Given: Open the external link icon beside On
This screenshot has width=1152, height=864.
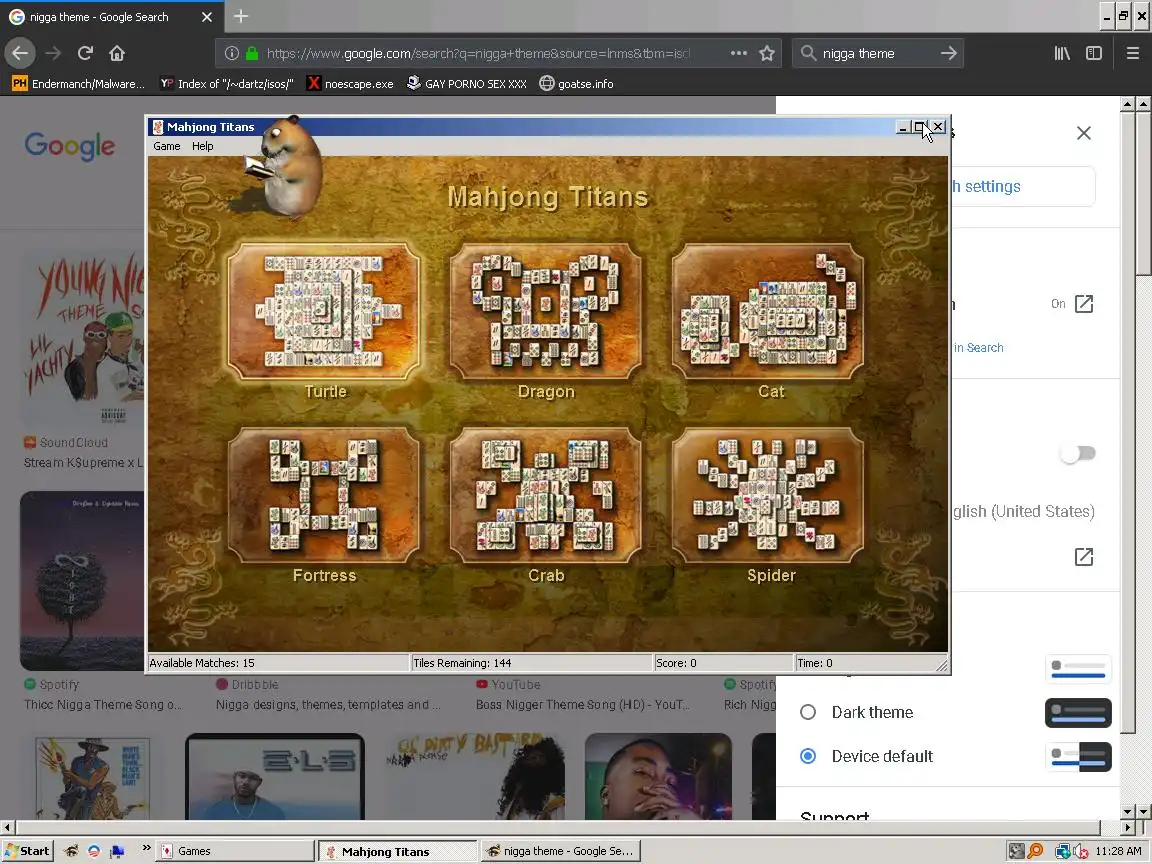Looking at the screenshot, I should point(1084,304).
